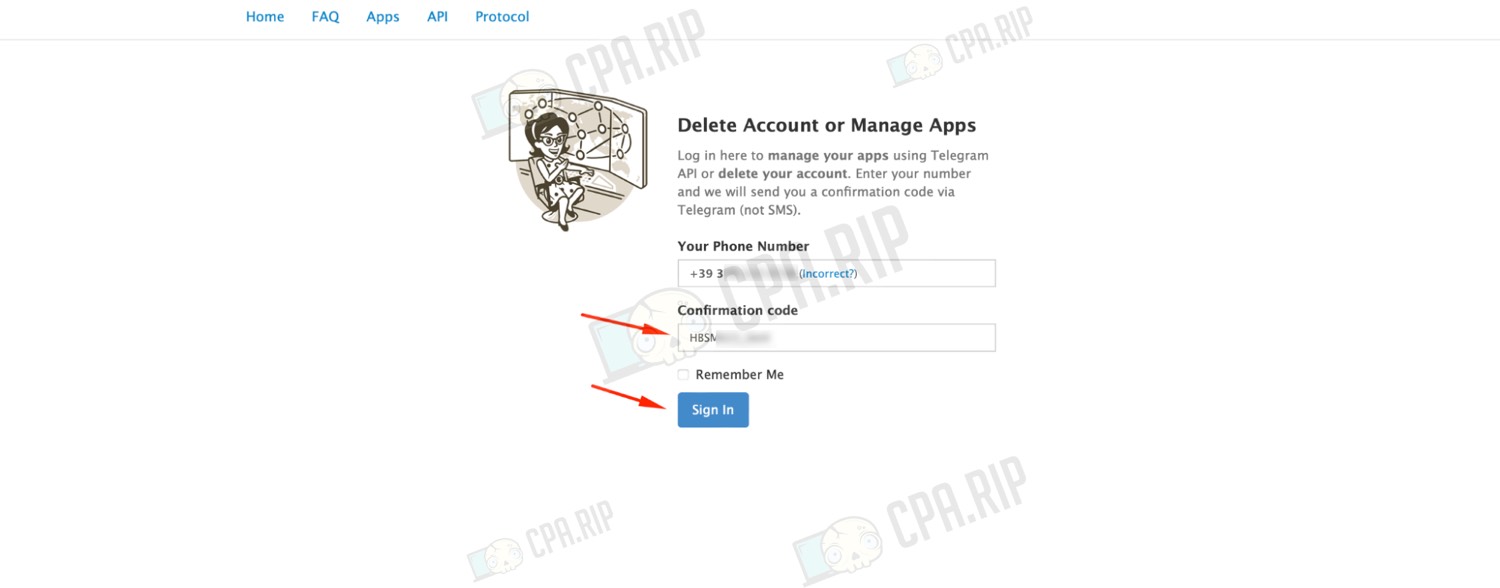Go to the FAQ page
The image size is (1500, 588).
pyautogui.click(x=325, y=17)
